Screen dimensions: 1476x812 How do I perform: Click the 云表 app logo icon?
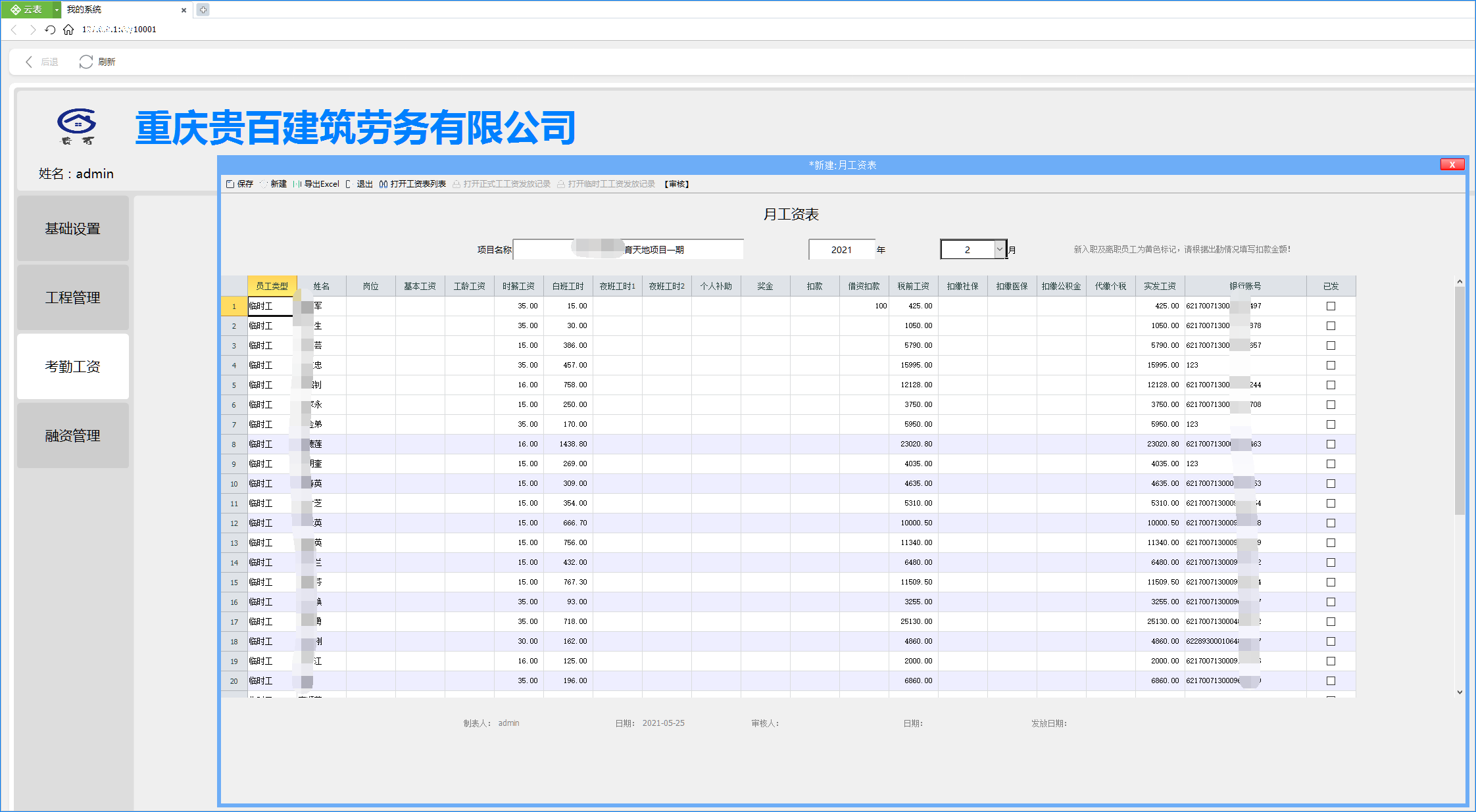point(16,10)
